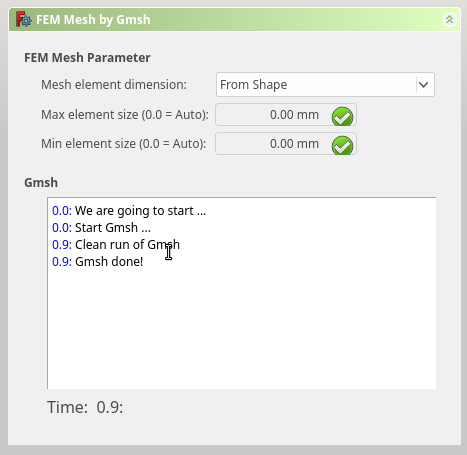
Task: Click the FEM Mesh Parameter group heading
Action: pyautogui.click(x=87, y=58)
